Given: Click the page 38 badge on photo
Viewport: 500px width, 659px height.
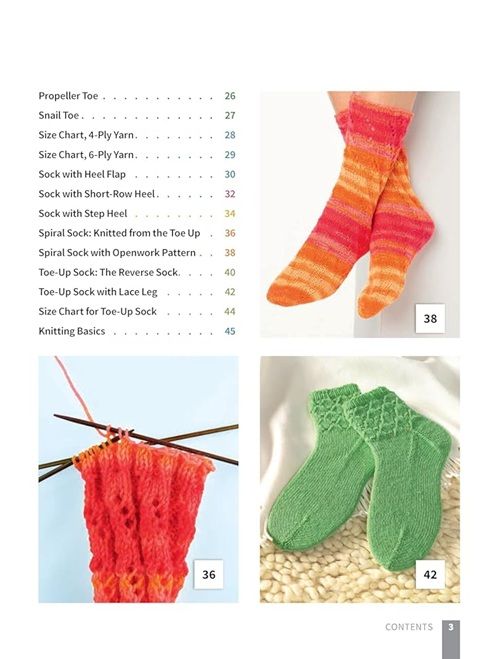Looking at the screenshot, I should point(430,319).
